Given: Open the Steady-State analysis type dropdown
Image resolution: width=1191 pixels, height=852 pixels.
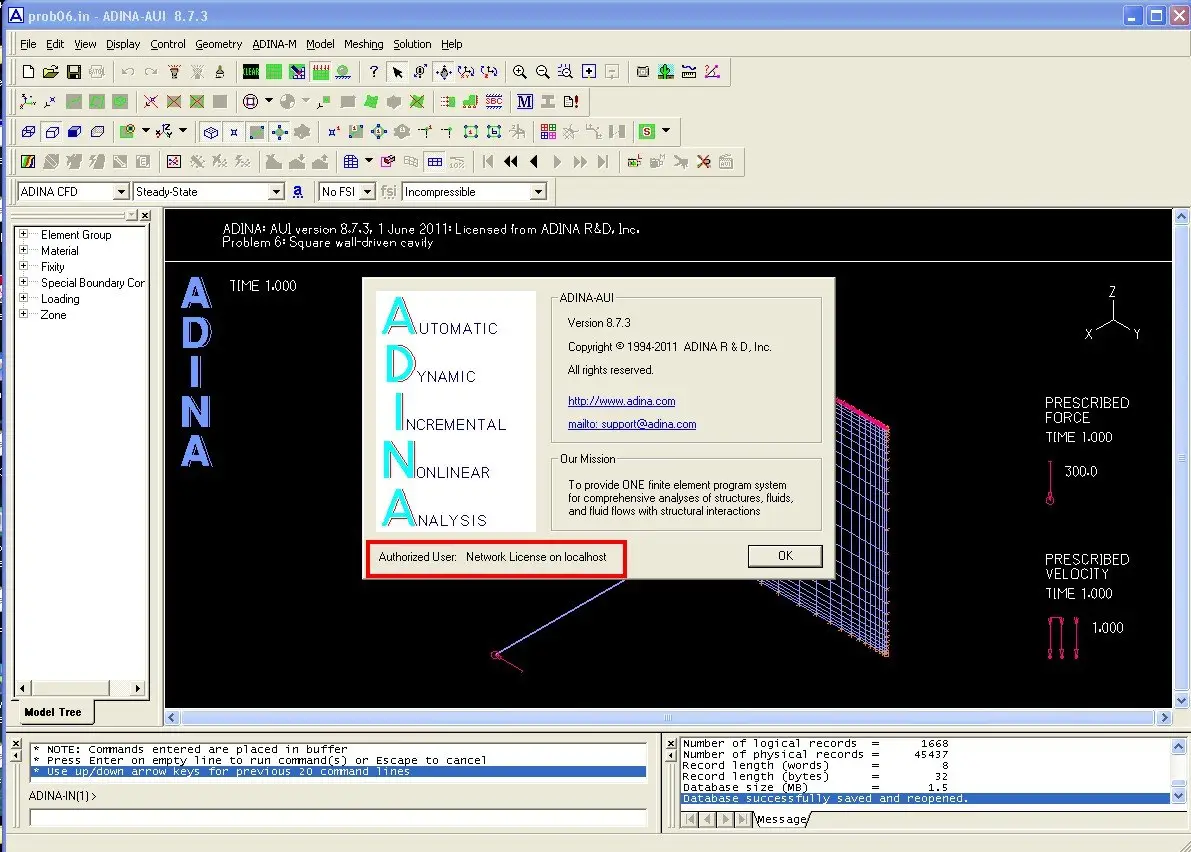Looking at the screenshot, I should pos(277,192).
